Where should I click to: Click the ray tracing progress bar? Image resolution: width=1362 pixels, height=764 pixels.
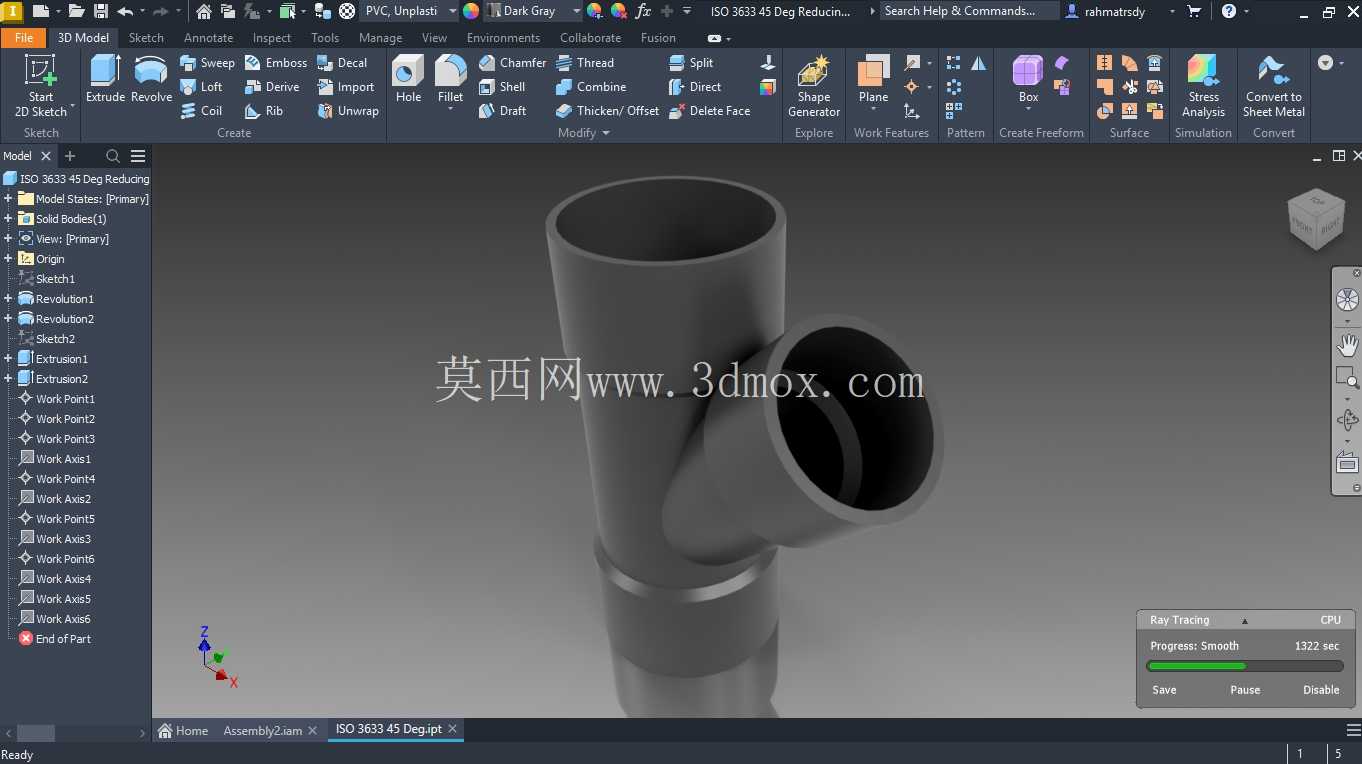point(1245,666)
